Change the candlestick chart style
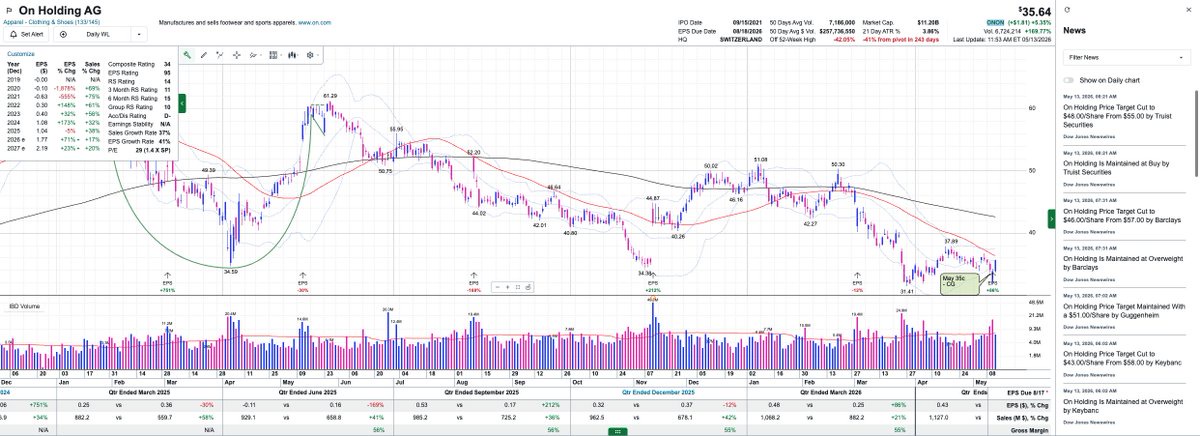This screenshot has height=436, width=1200. click(294, 55)
